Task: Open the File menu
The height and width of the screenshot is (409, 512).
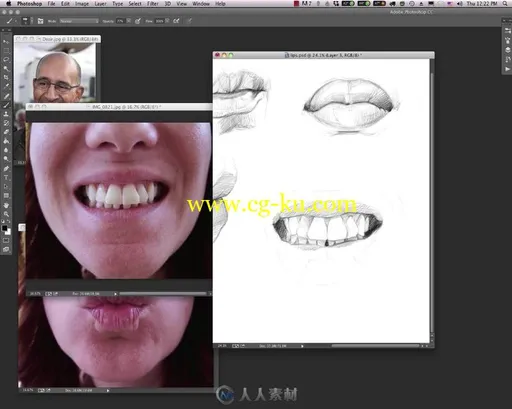Action: [51, 4]
